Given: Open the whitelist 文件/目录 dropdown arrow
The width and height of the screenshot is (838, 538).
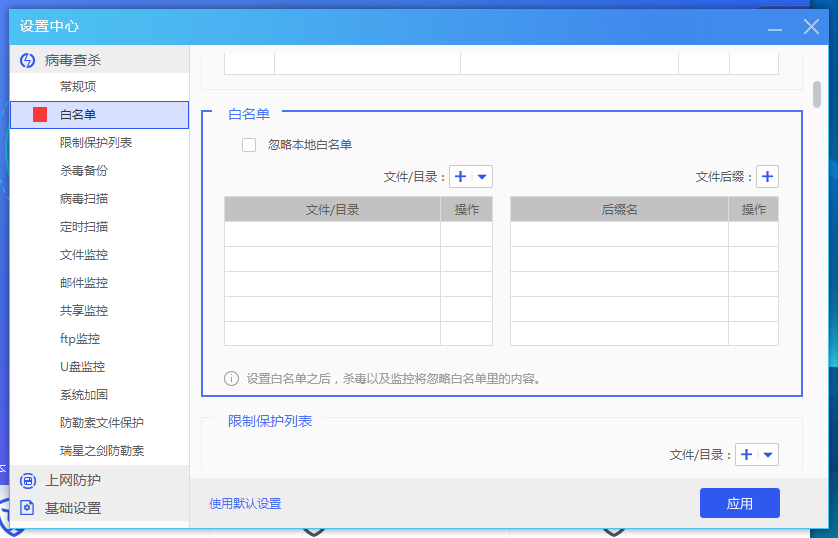Looking at the screenshot, I should [x=482, y=177].
